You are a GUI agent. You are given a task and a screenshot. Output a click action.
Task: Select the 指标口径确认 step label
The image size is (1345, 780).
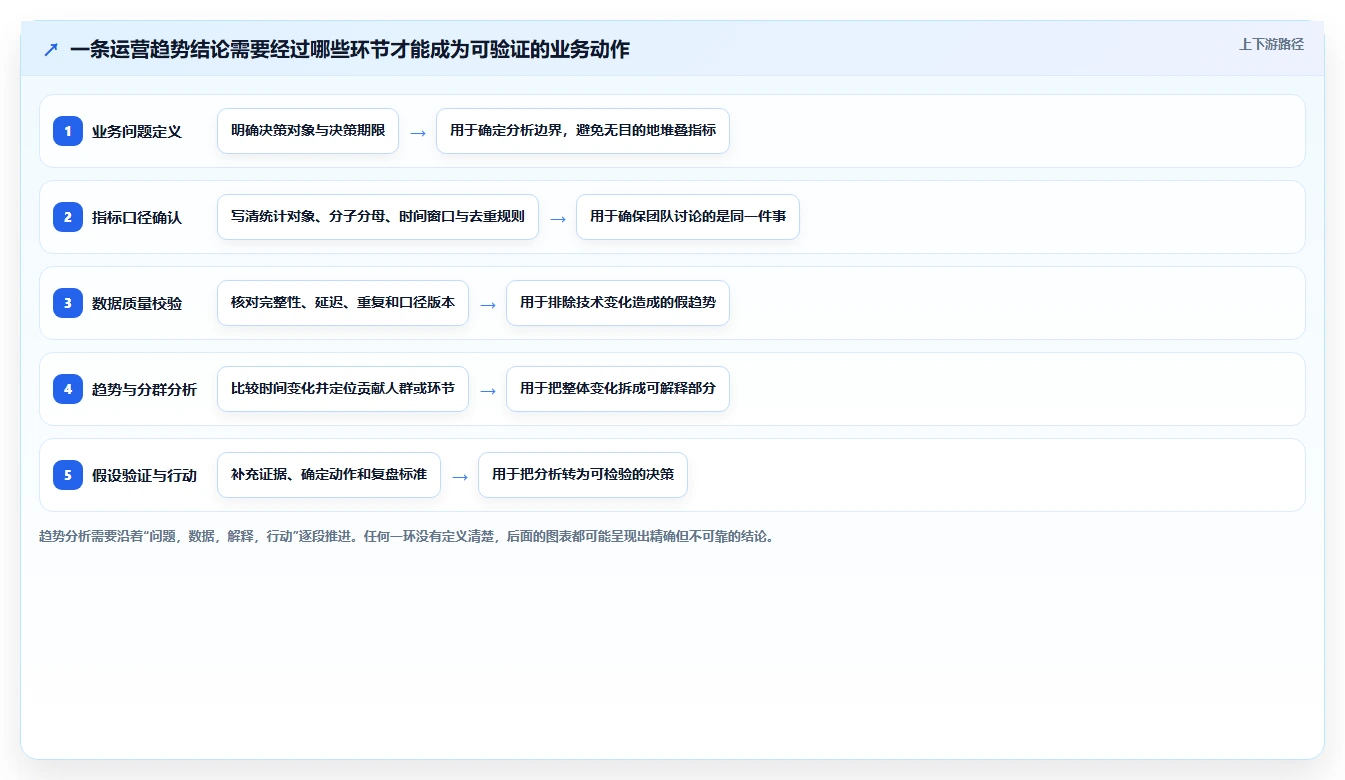(137, 217)
